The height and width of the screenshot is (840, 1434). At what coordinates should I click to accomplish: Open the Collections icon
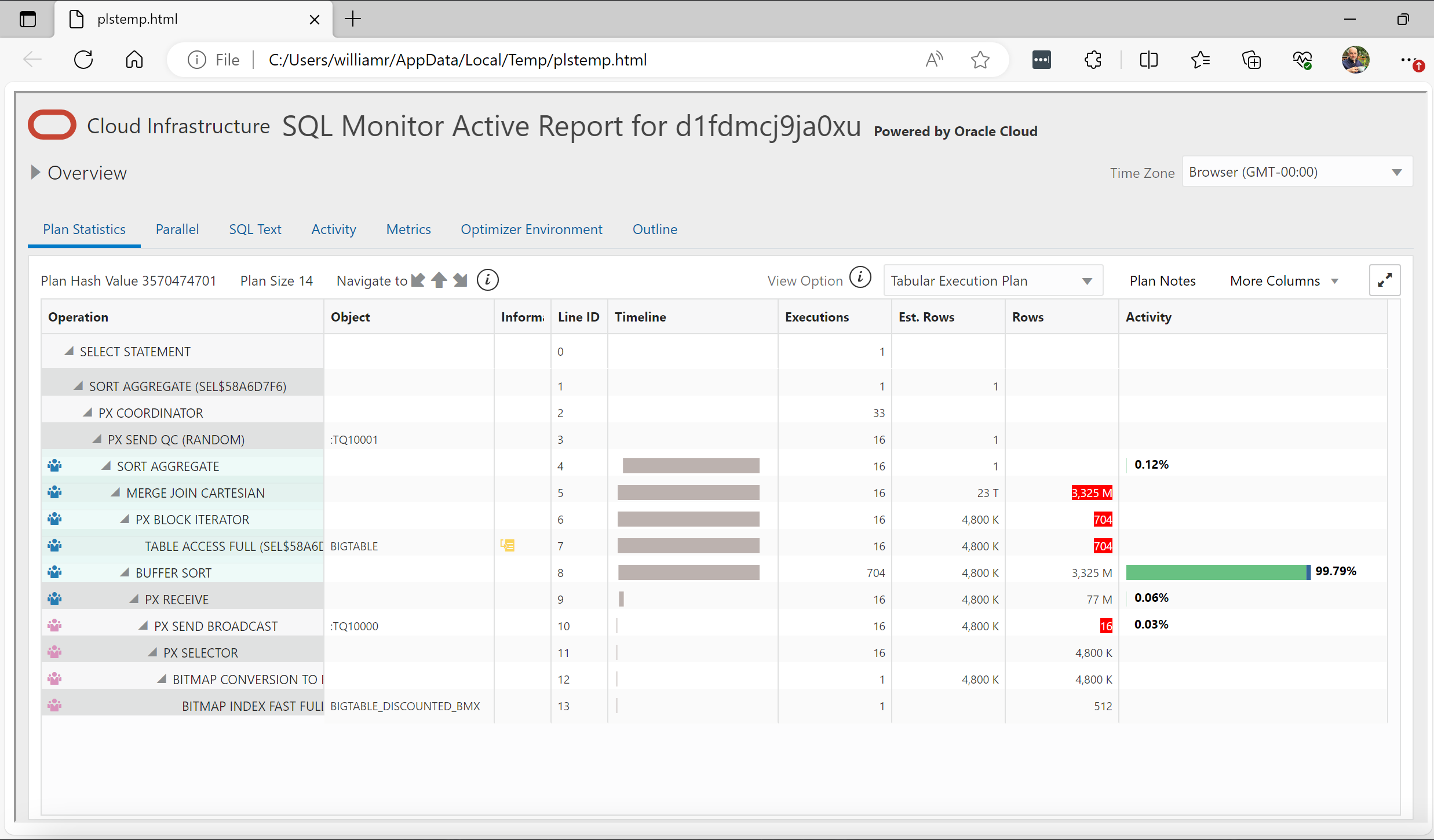click(1251, 60)
